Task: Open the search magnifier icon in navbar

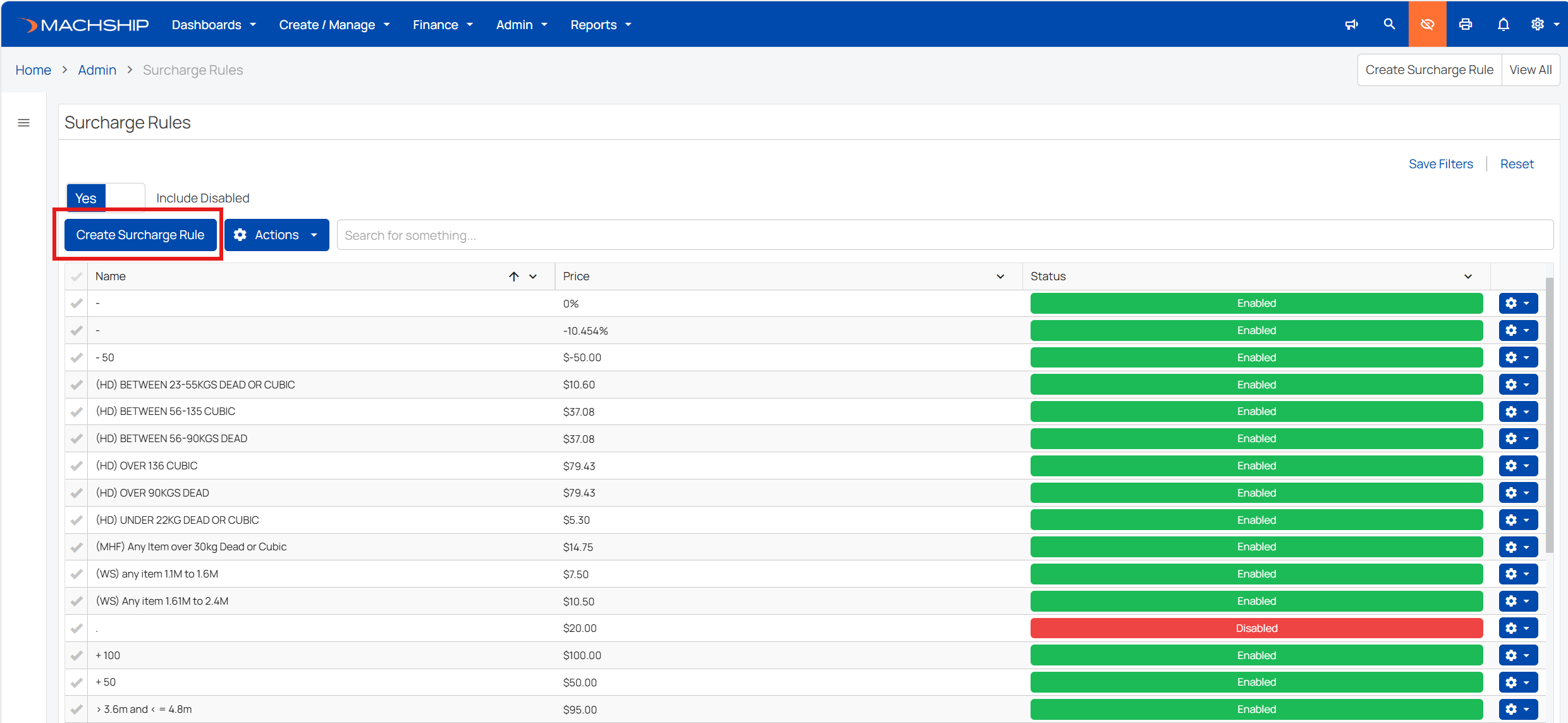Action: (x=1389, y=24)
